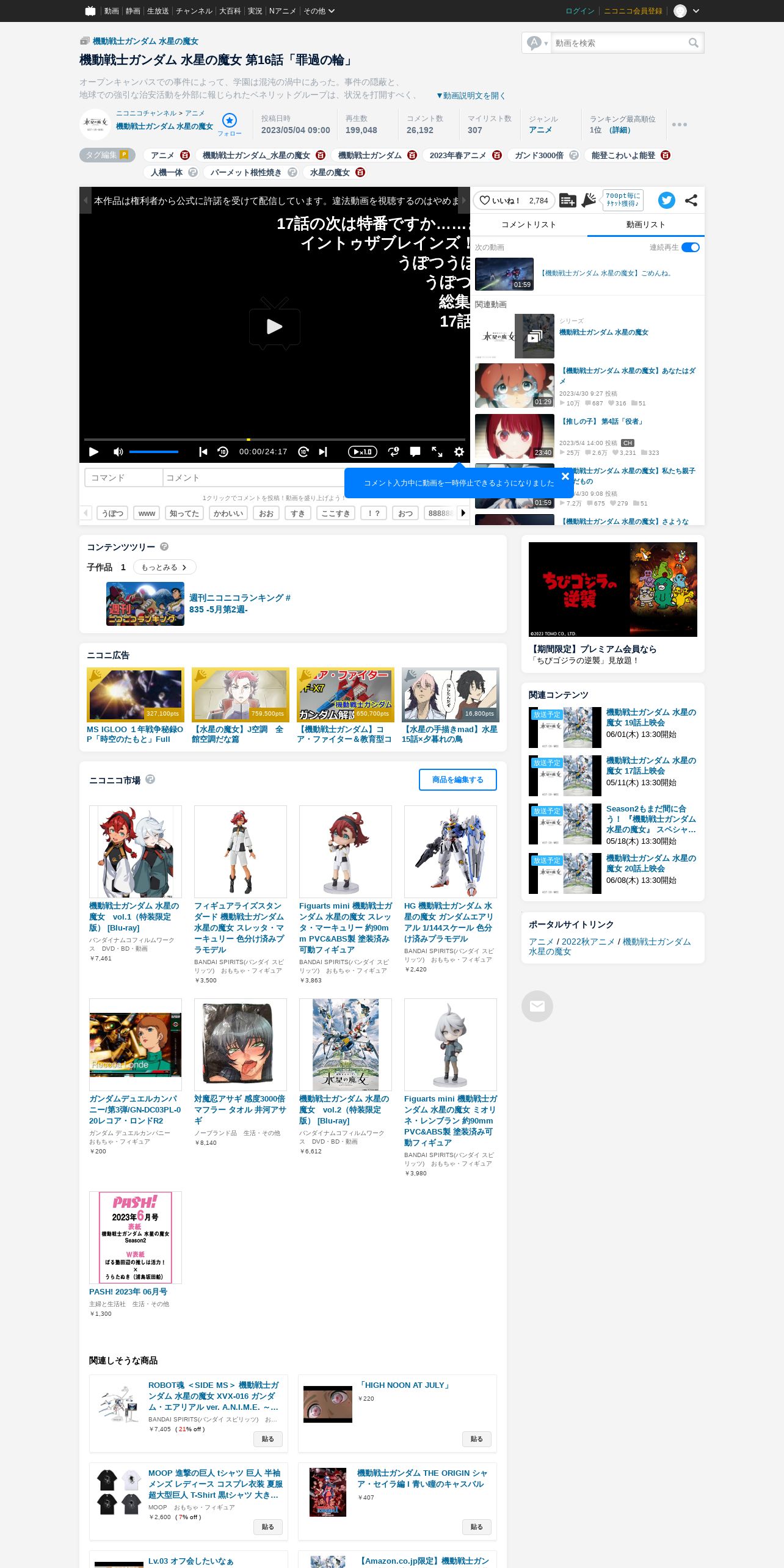Screen dimensions: 784x1568
Task: Click 貼る for the ROBOT魂 product
Action: coord(268,1439)
